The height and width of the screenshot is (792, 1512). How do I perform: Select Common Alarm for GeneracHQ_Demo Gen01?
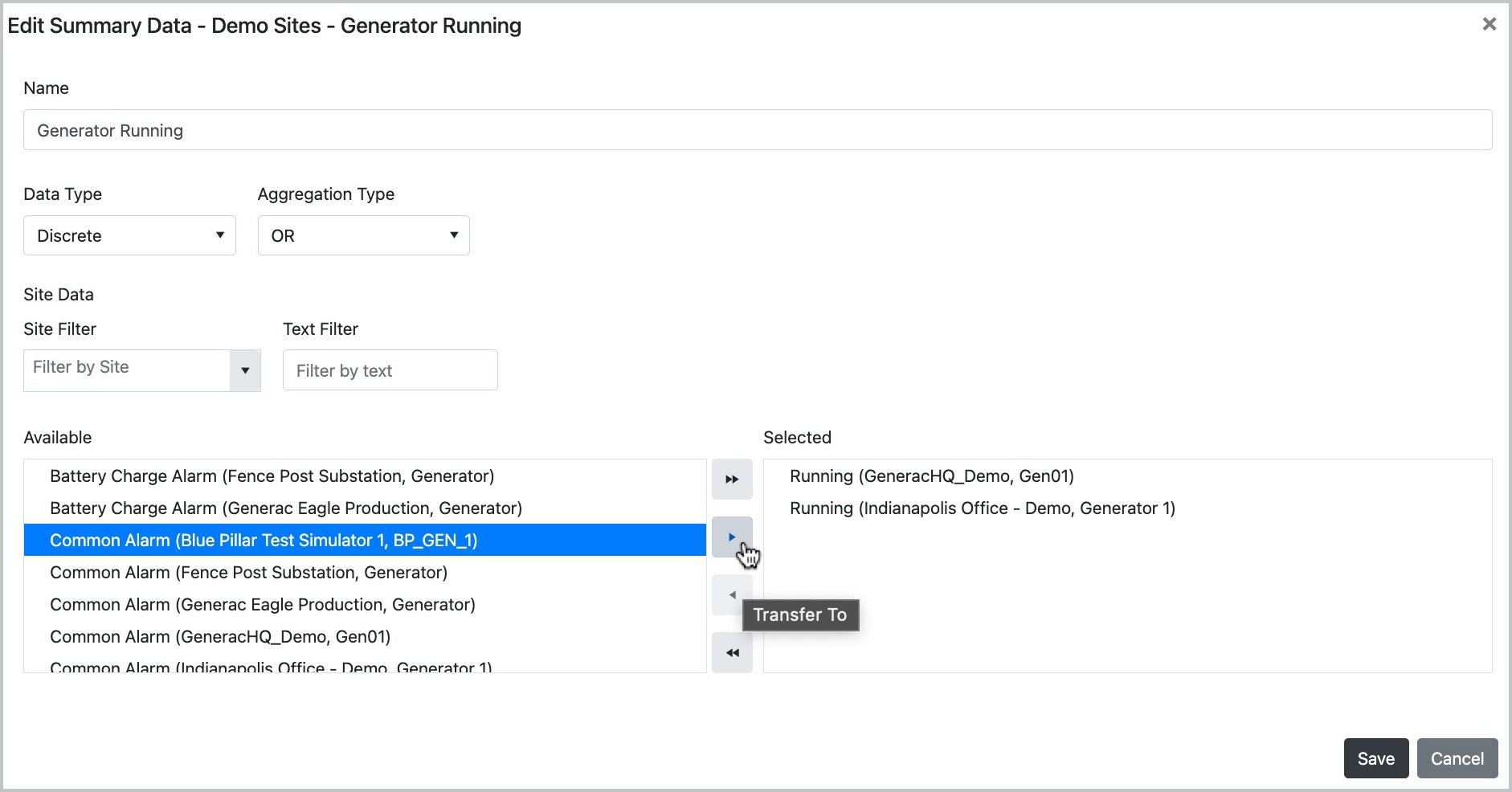(219, 637)
